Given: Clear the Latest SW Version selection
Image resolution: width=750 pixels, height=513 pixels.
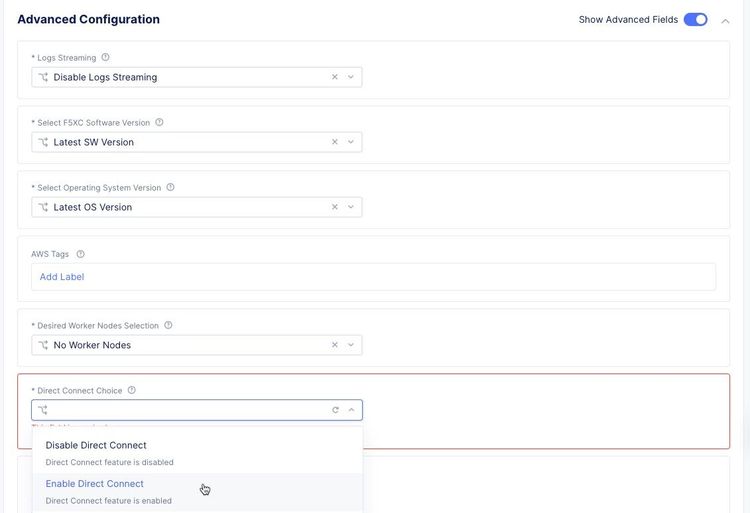Looking at the screenshot, I should [335, 142].
